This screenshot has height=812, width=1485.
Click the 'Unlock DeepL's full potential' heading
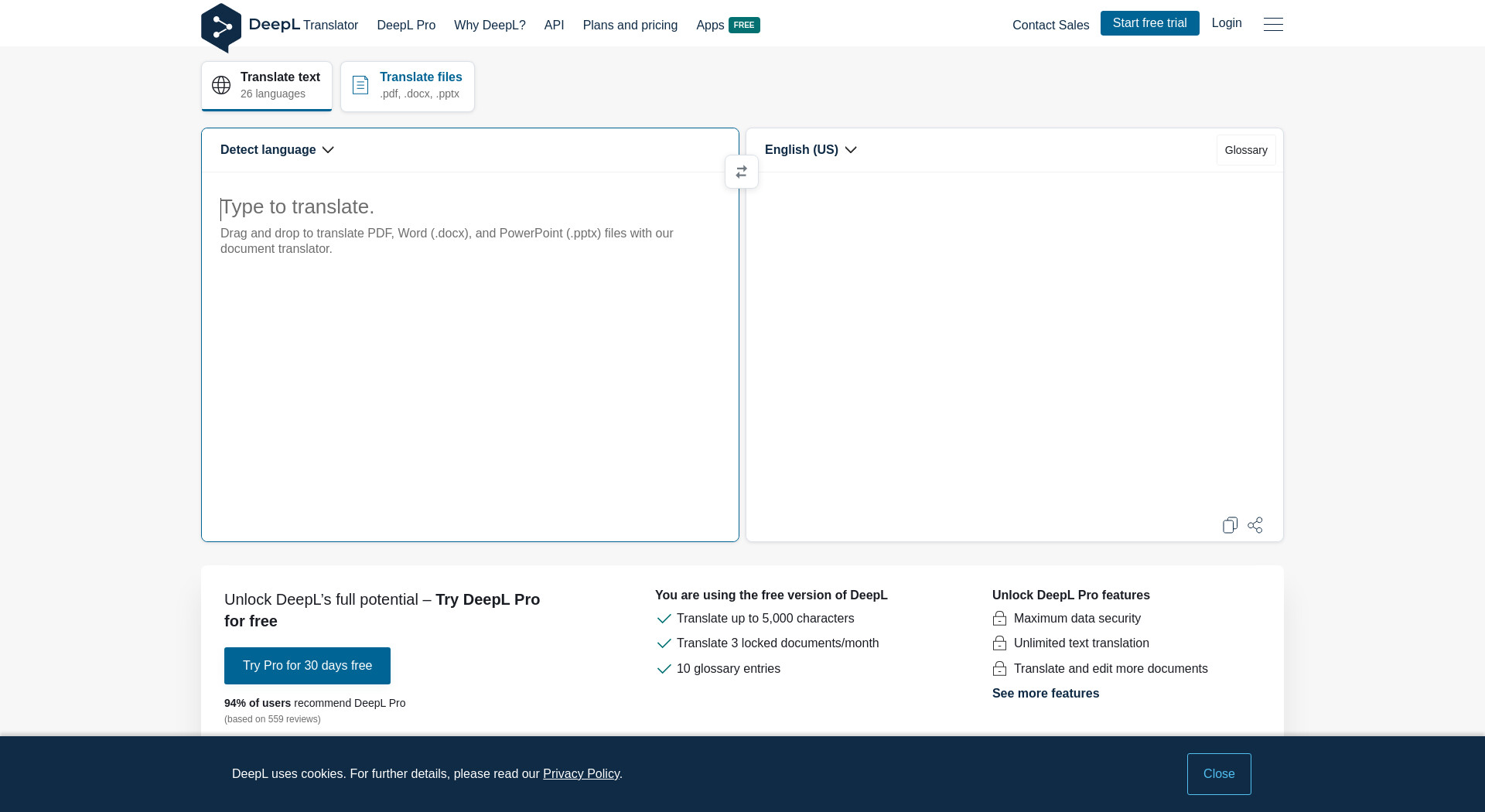click(382, 610)
